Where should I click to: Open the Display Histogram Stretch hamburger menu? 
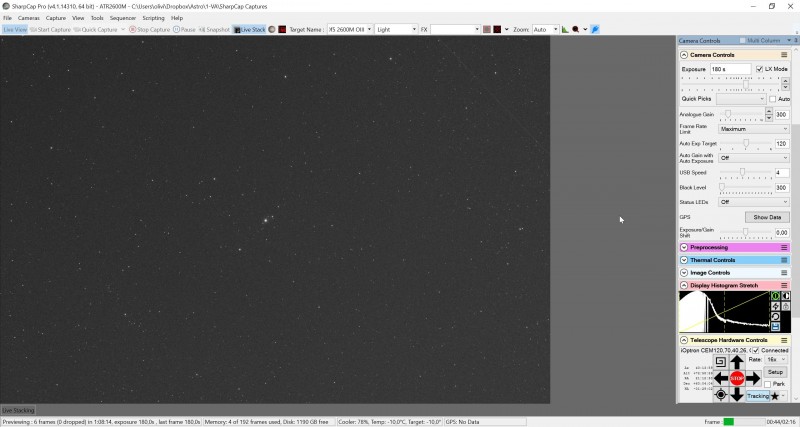point(784,286)
